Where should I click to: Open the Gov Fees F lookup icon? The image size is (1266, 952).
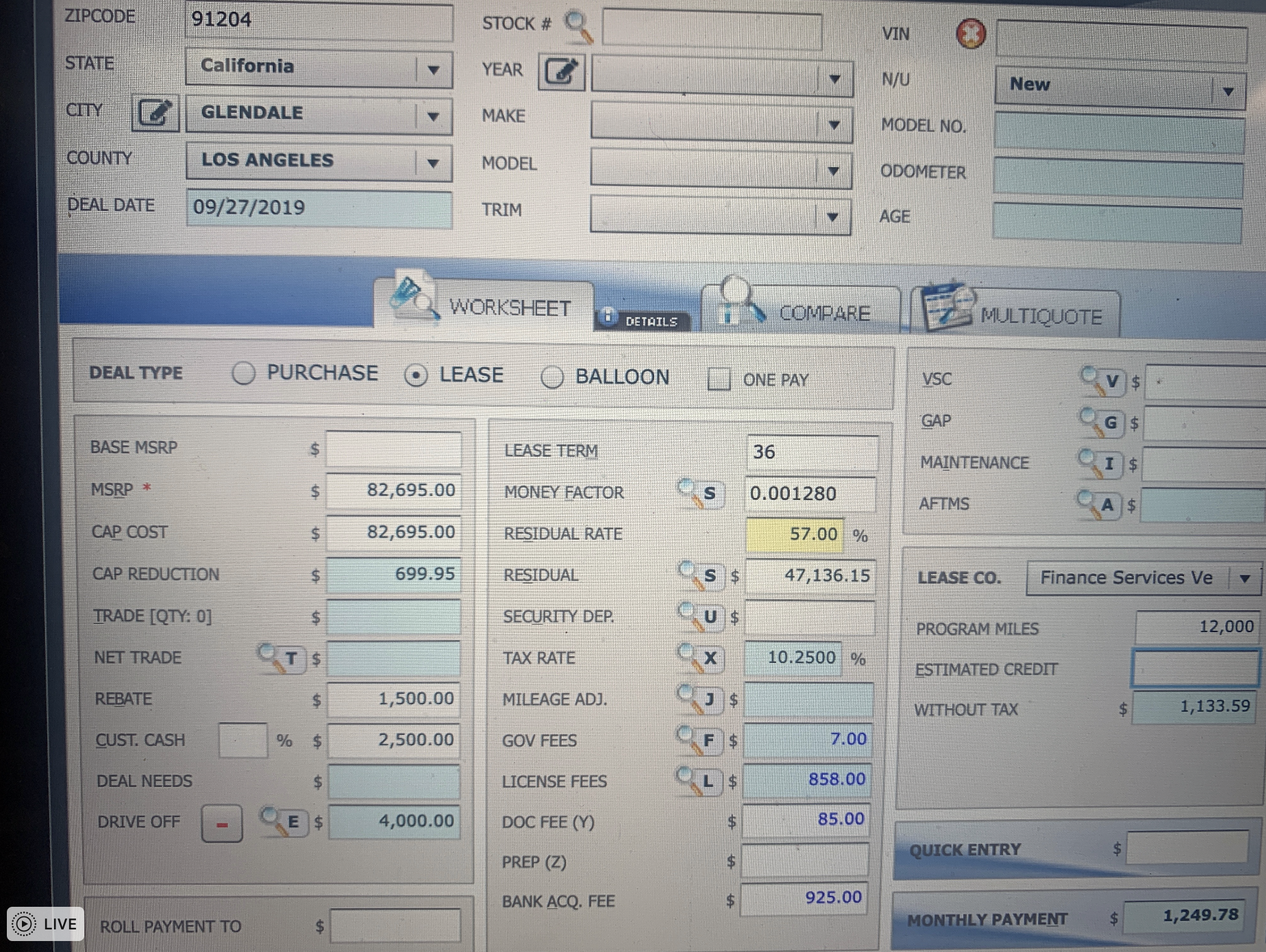[699, 740]
